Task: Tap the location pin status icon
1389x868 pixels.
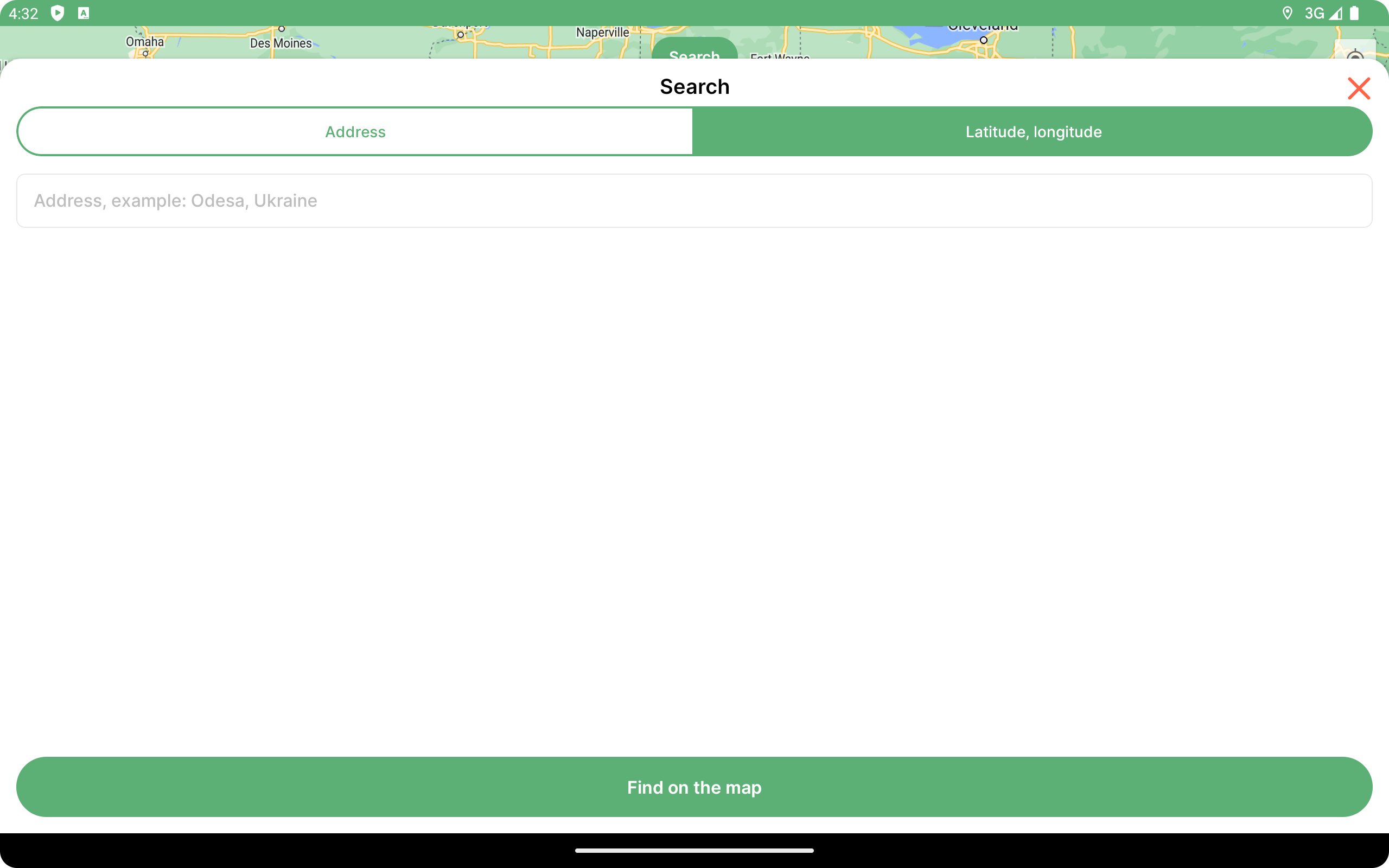Action: [1288, 13]
